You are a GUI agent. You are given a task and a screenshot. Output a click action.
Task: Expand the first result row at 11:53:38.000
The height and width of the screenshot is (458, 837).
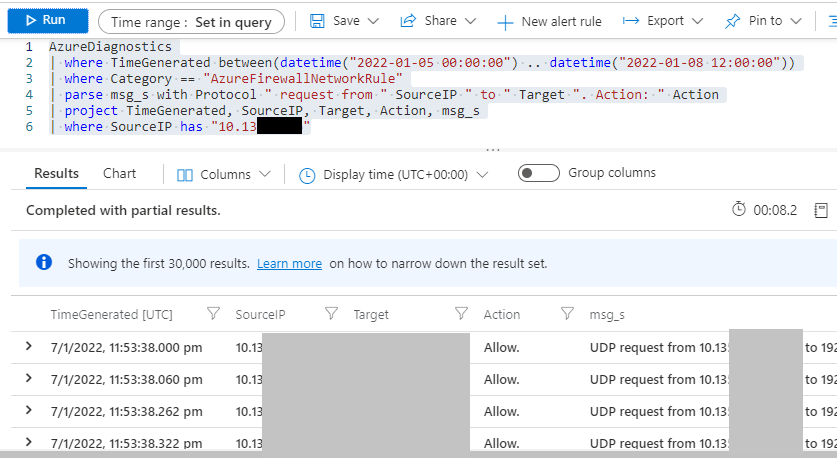(x=28, y=346)
